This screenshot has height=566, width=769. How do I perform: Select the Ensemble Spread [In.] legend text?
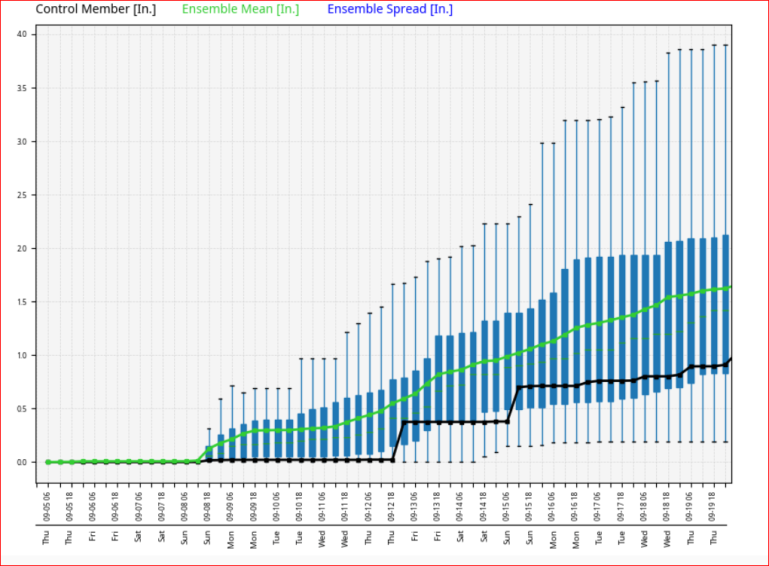(390, 10)
